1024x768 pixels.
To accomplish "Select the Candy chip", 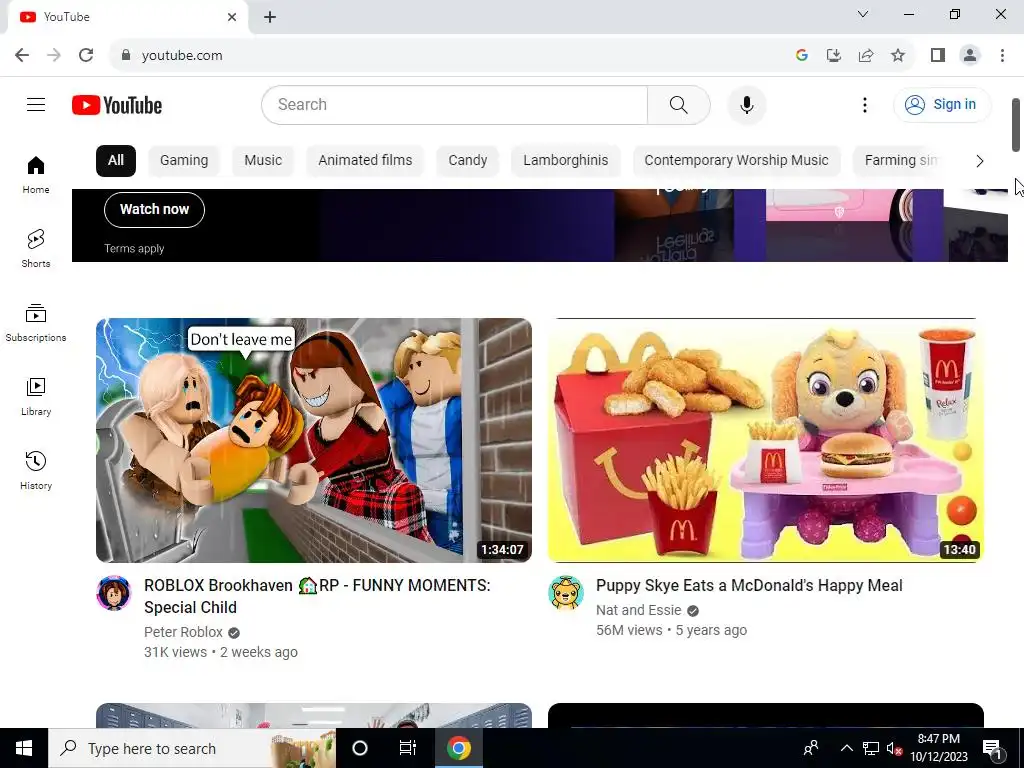I will coord(468,161).
